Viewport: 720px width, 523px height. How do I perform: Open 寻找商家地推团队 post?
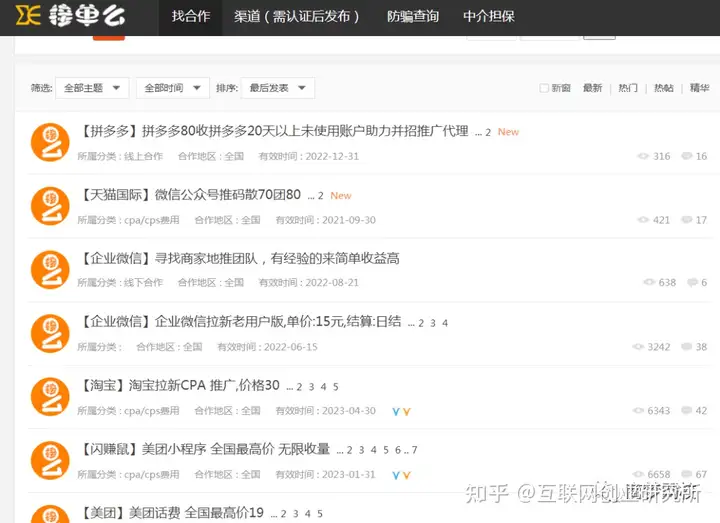click(240, 259)
